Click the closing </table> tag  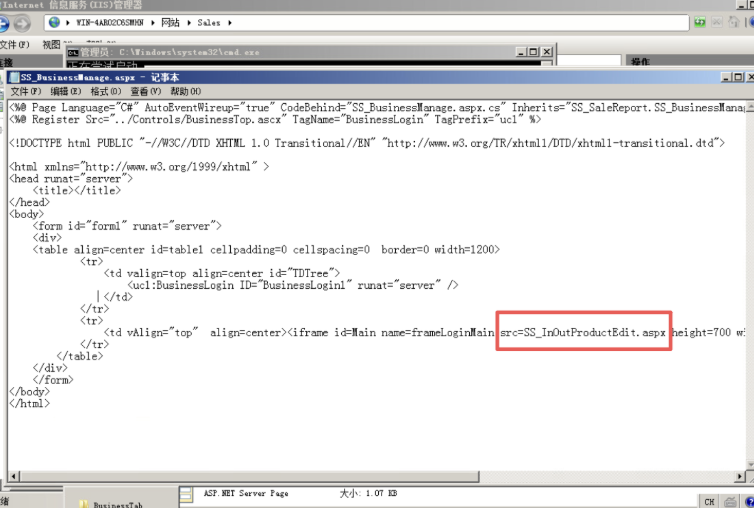coord(80,356)
